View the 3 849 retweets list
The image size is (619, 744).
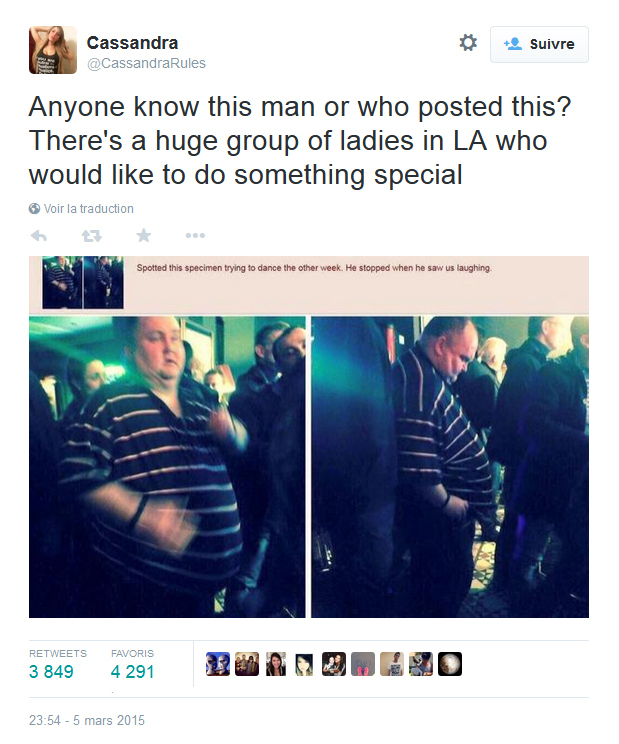pyautogui.click(x=51, y=672)
